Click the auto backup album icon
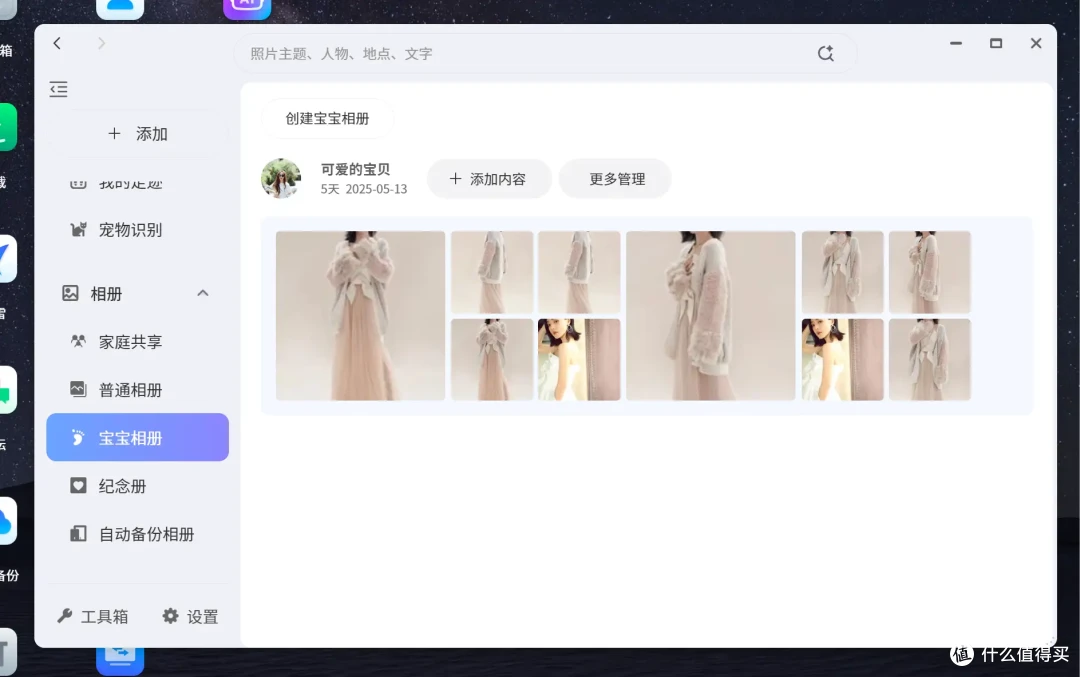 point(79,534)
